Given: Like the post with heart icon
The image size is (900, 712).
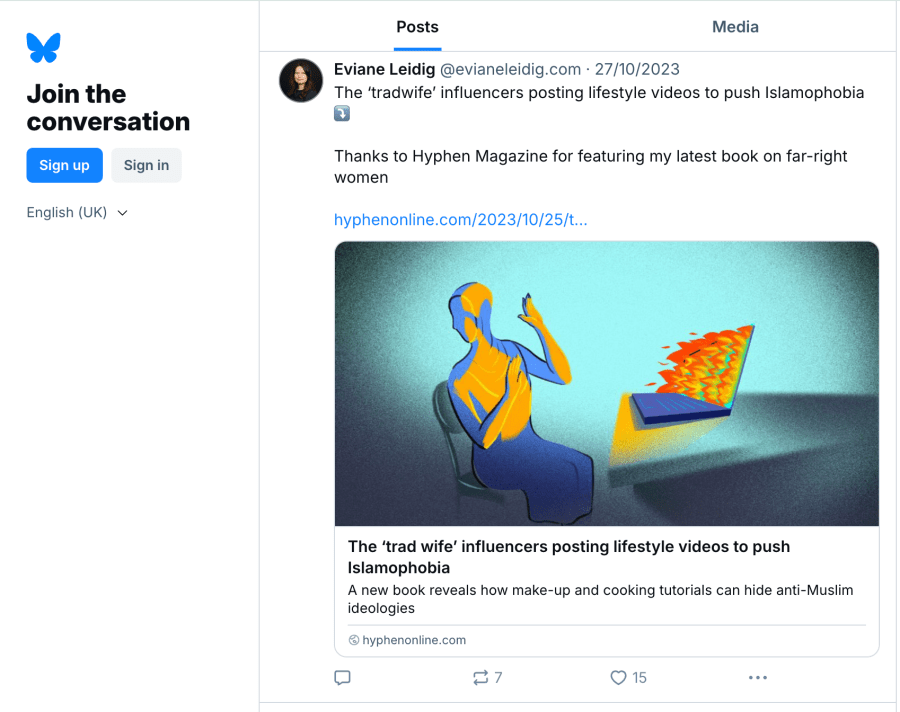Looking at the screenshot, I should pyautogui.click(x=618, y=678).
